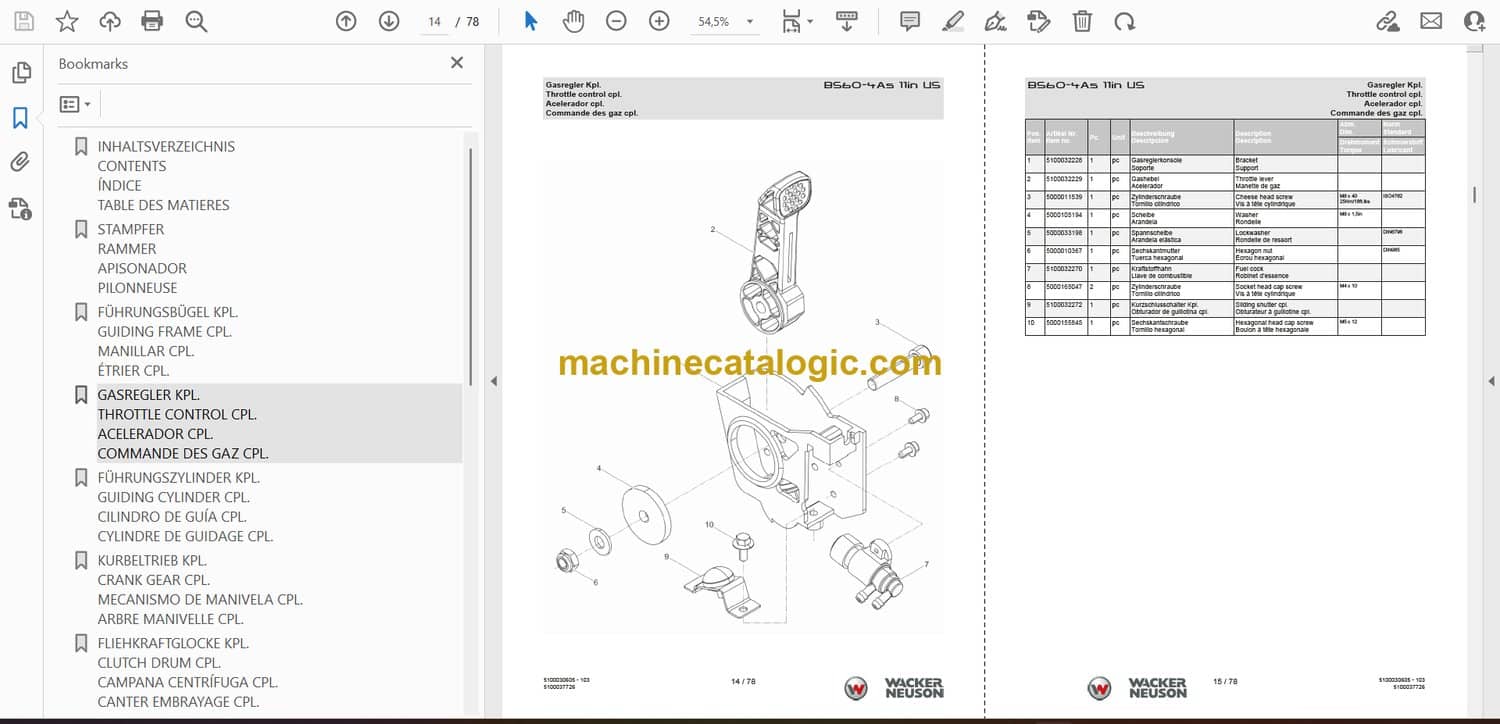The width and height of the screenshot is (1500, 724).
Task: Open the bookmarks options menu dropdown
Action: click(75, 104)
